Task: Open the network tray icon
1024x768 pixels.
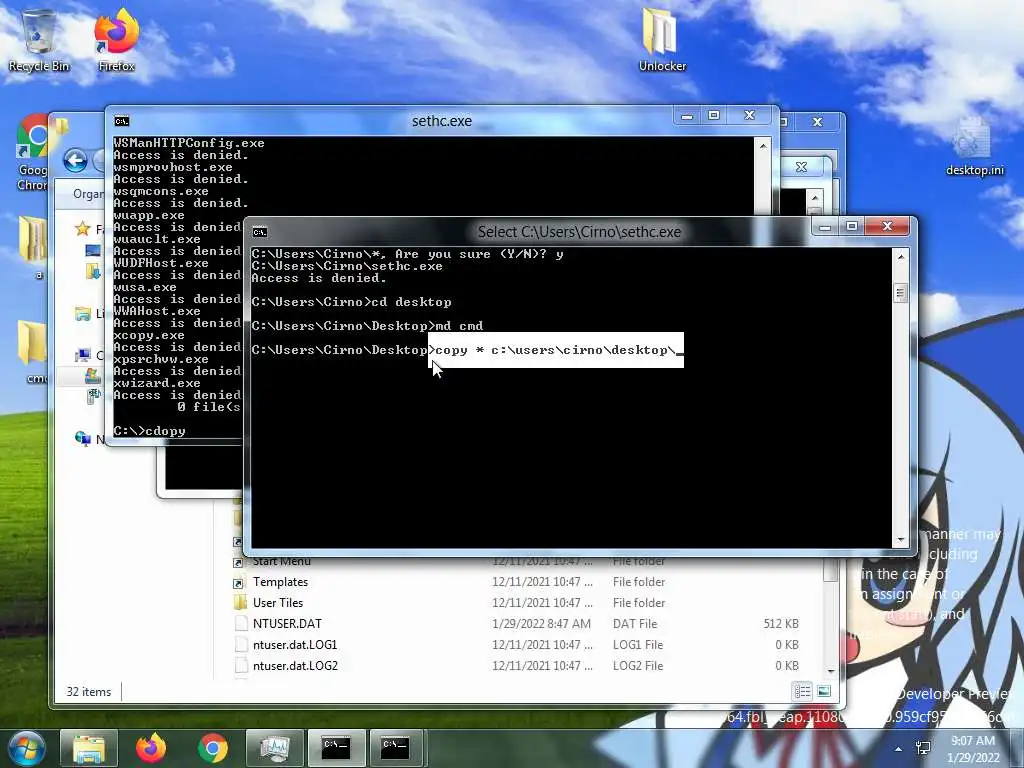Action: click(923, 748)
